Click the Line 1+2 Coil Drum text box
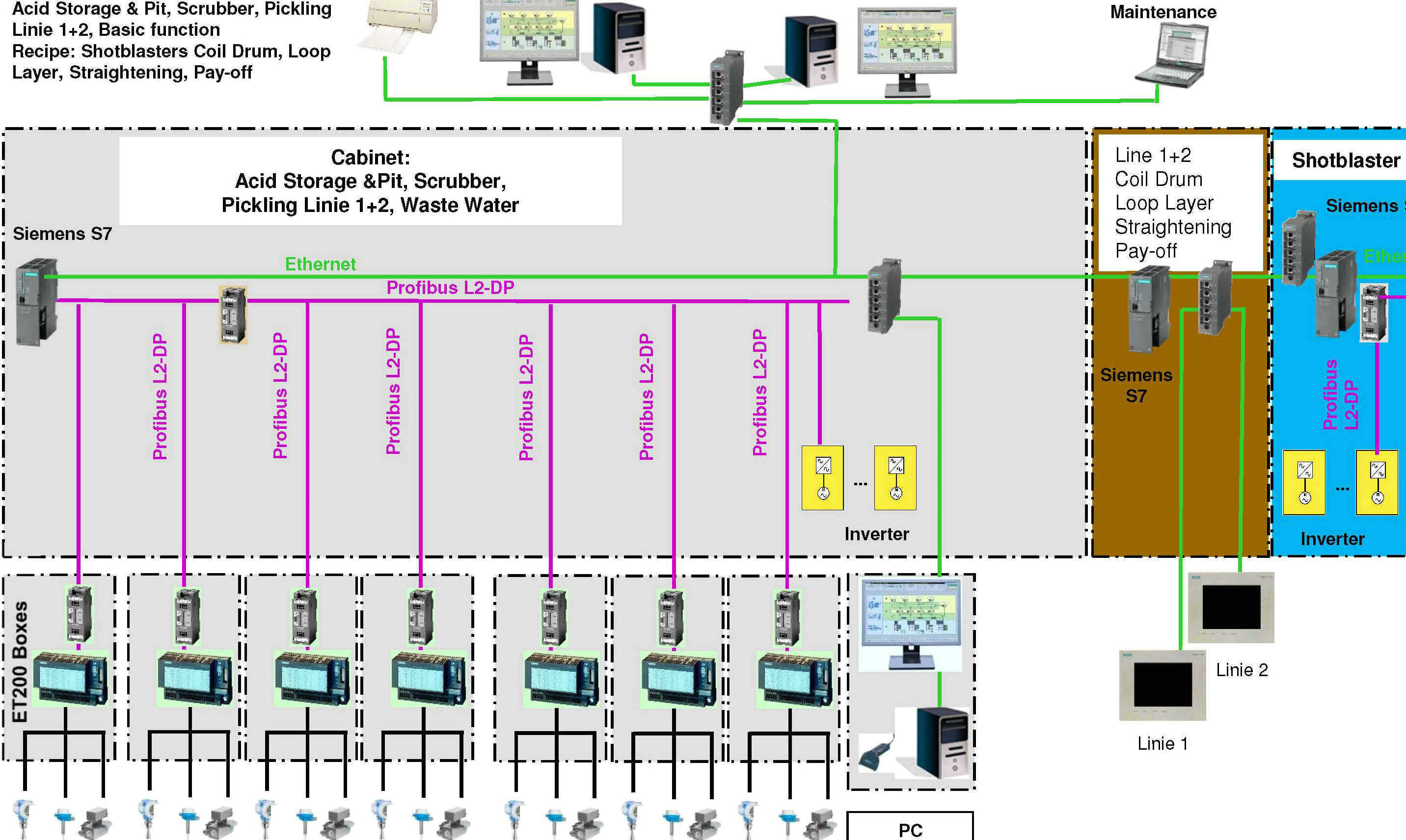Image resolution: width=1406 pixels, height=840 pixels. pyautogui.click(x=1180, y=203)
